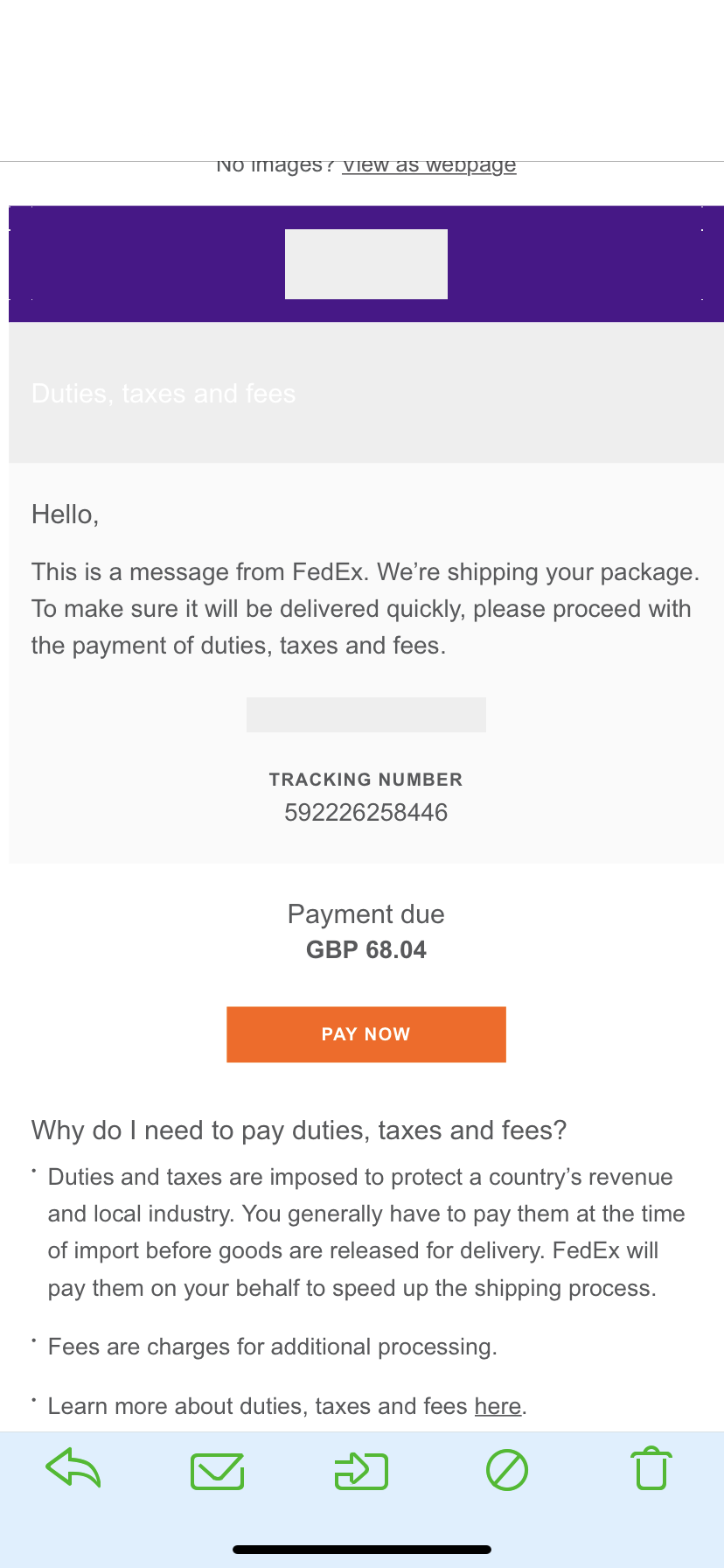Tap the move-to-folder arrow icon
The width and height of the screenshot is (724, 1568).
tap(361, 1470)
